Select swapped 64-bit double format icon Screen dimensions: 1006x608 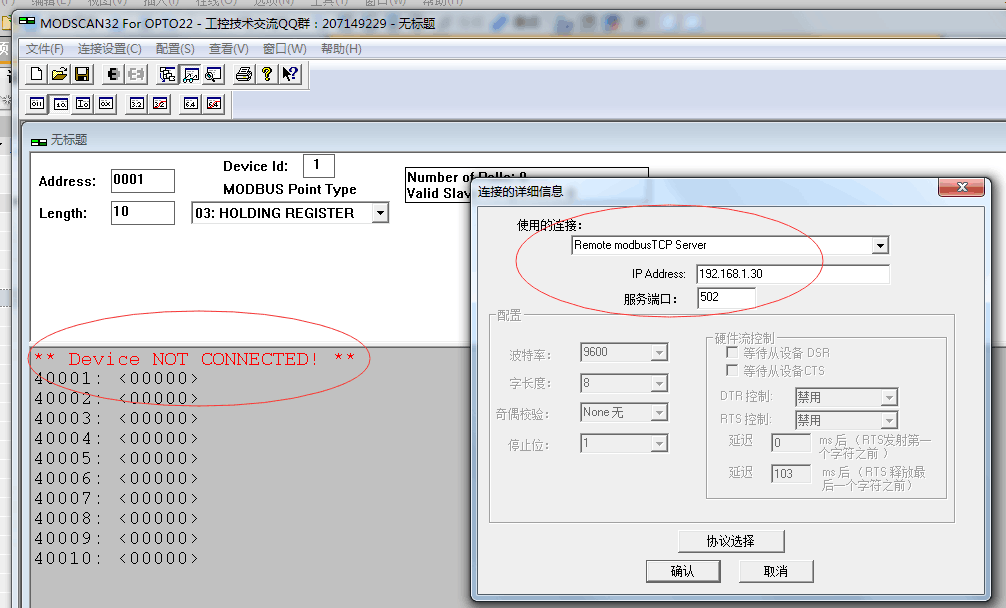[214, 103]
